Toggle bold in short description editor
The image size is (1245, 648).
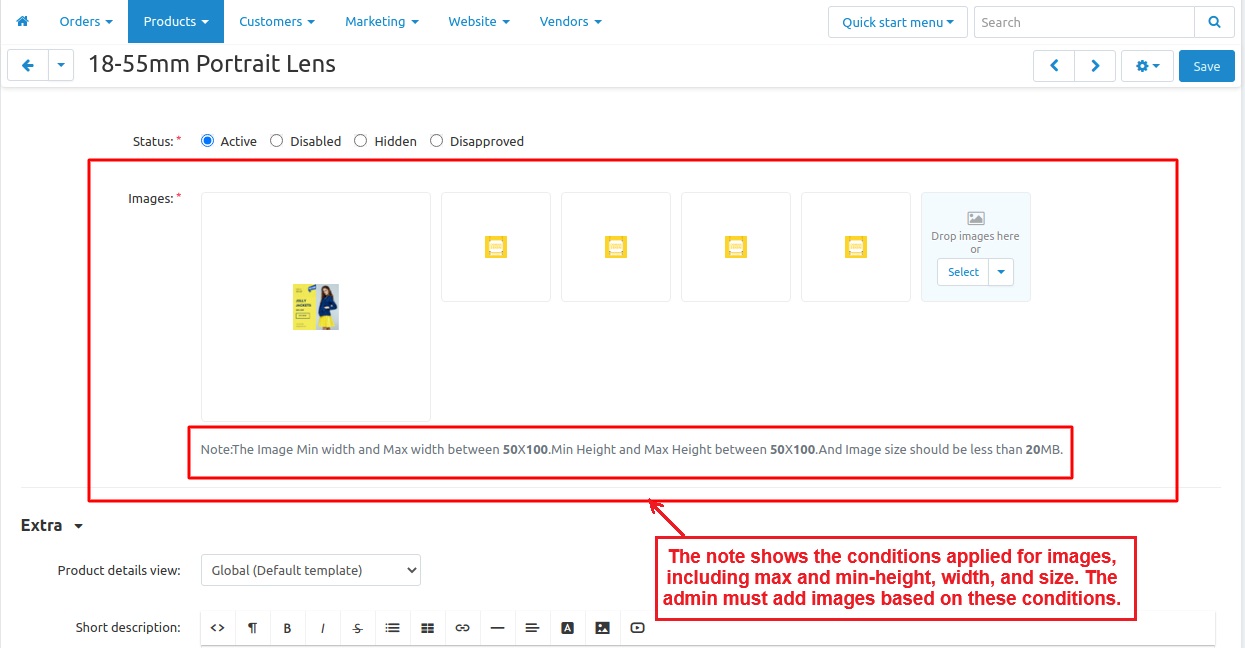click(x=287, y=628)
